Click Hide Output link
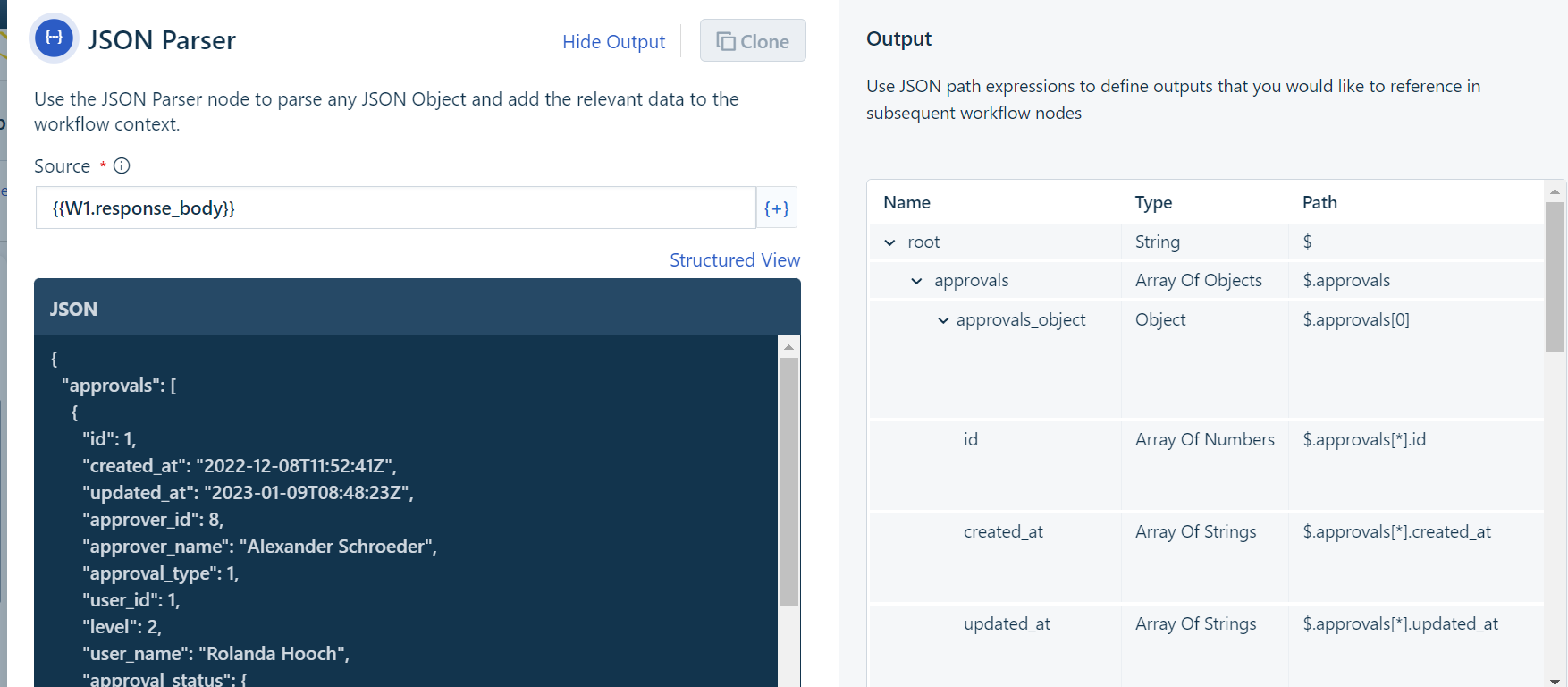Image resolution: width=1568 pixels, height=687 pixels. point(613,41)
